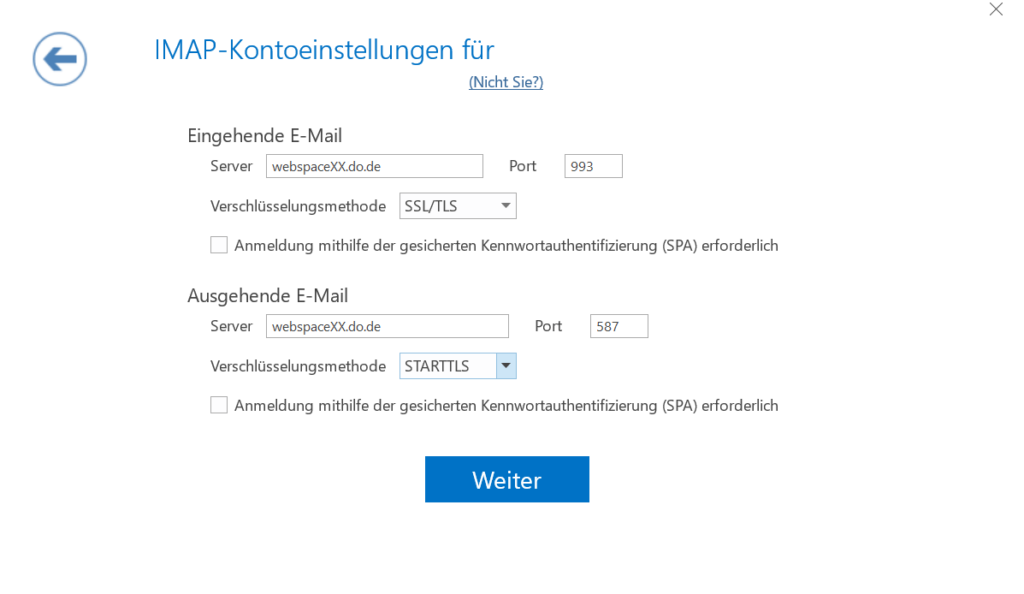Click the SPA label text for incoming mail
This screenshot has height=594, width=1024.
click(506, 246)
